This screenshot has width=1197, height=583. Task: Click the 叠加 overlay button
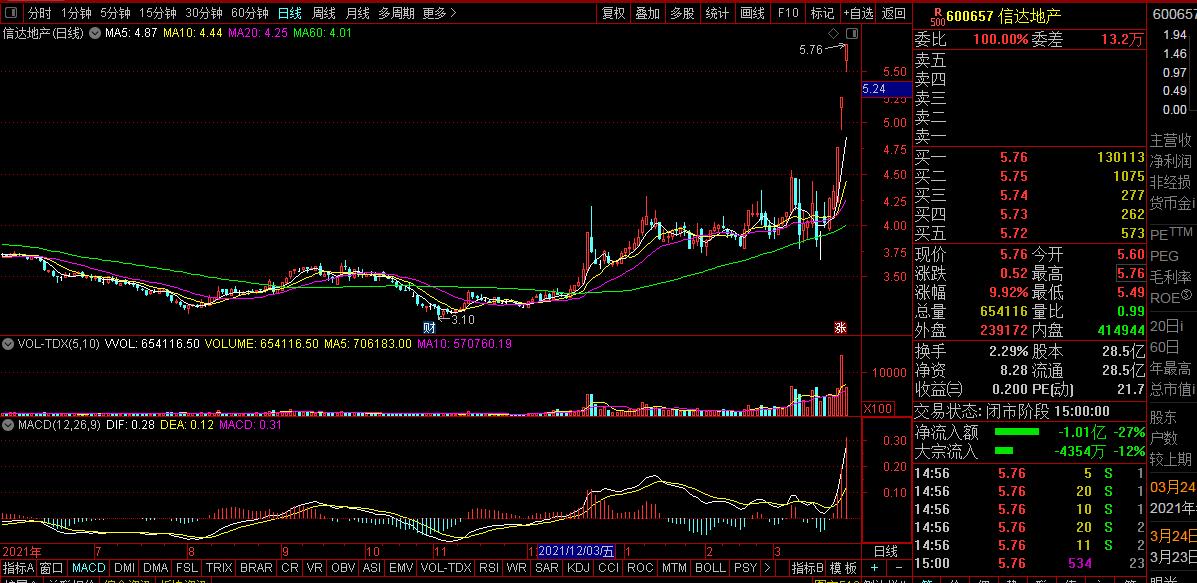(x=648, y=13)
